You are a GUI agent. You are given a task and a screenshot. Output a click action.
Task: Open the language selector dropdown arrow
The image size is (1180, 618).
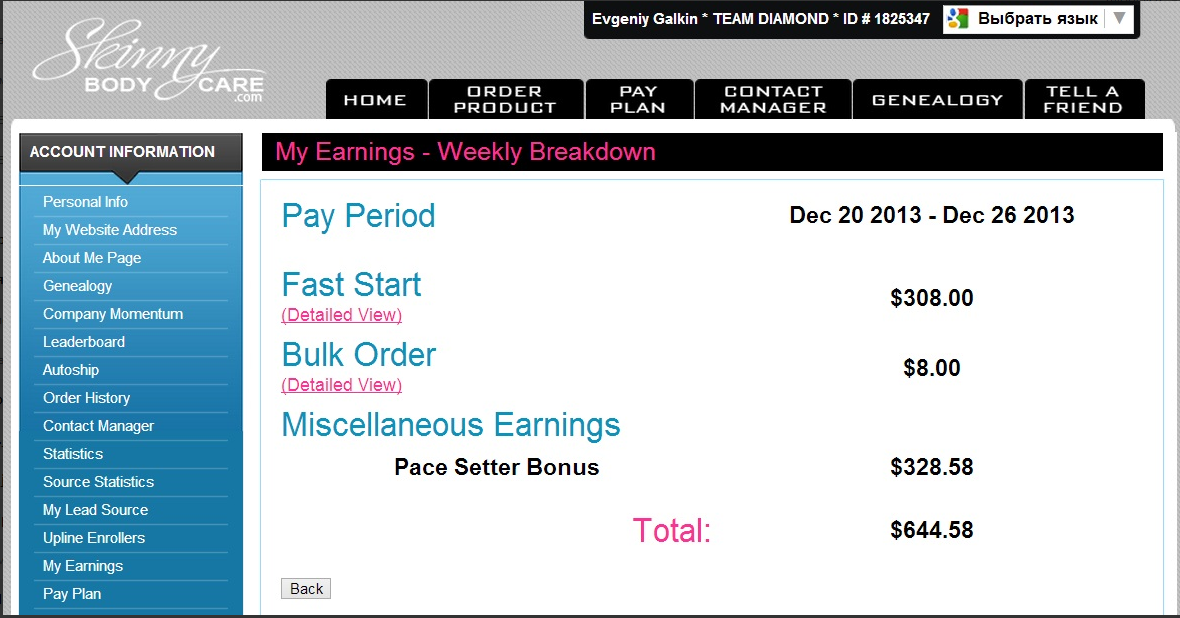click(x=1119, y=18)
